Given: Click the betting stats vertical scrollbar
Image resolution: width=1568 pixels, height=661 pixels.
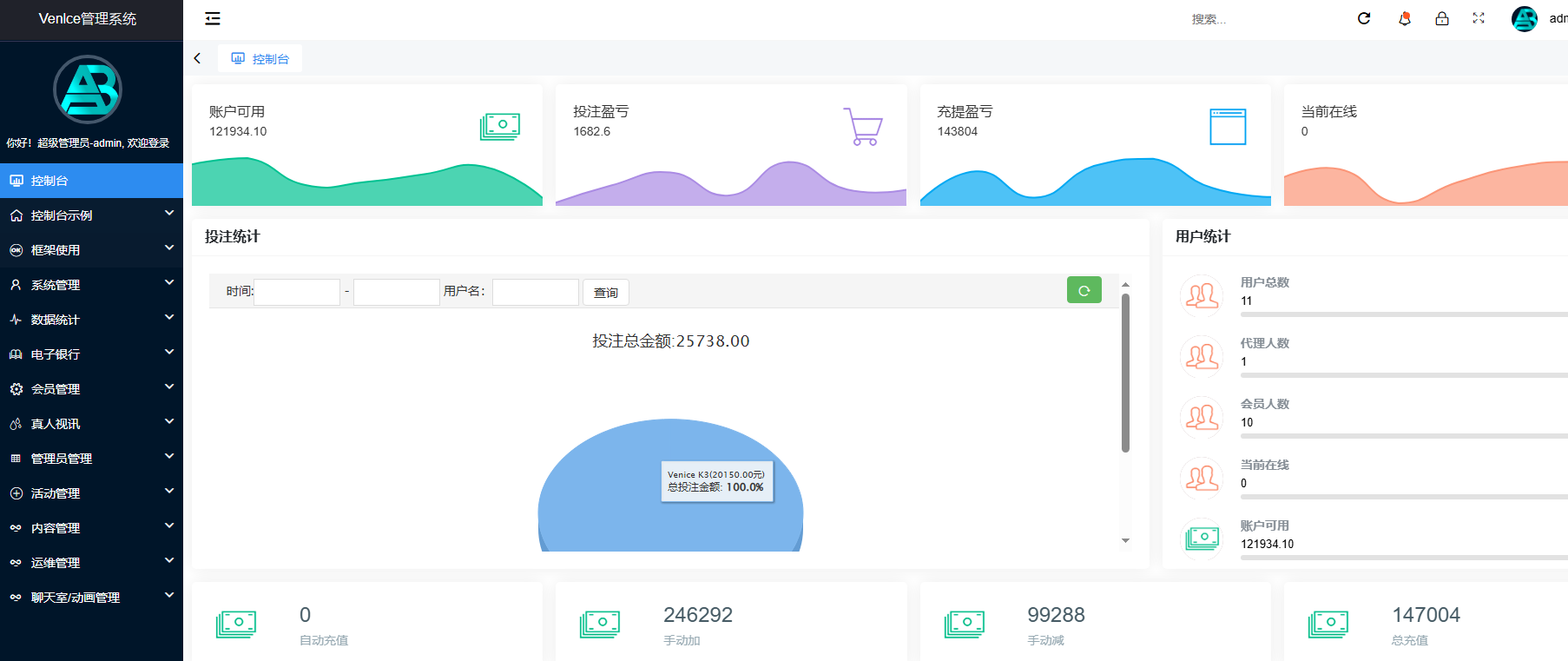Looking at the screenshot, I should [x=1125, y=373].
